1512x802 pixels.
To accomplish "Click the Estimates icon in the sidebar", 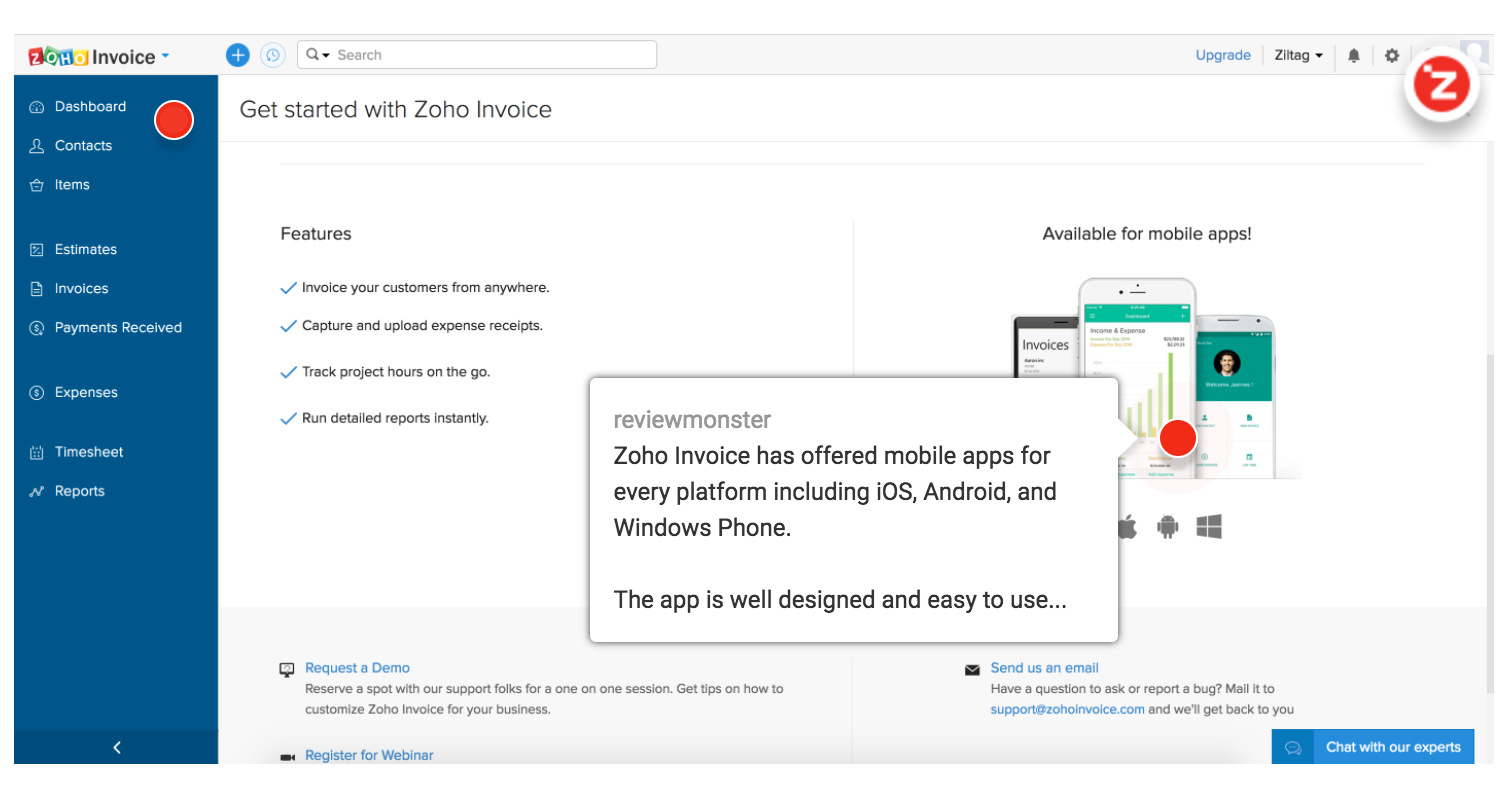I will [x=37, y=250].
